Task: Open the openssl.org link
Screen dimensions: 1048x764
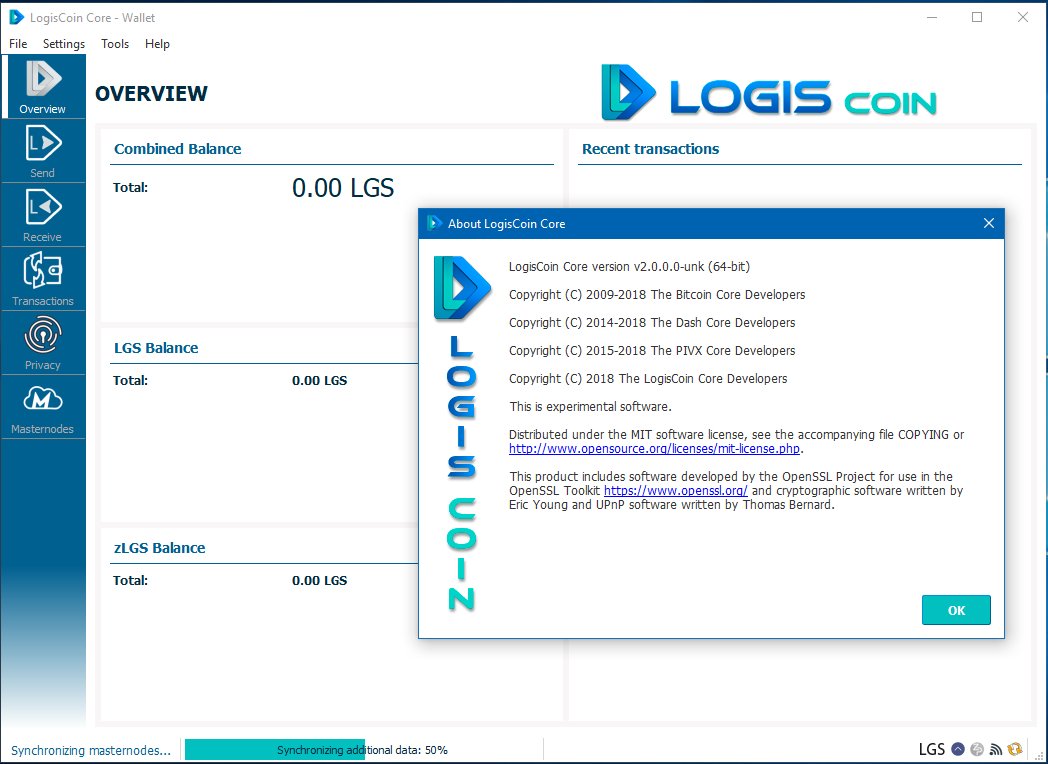Action: point(675,491)
